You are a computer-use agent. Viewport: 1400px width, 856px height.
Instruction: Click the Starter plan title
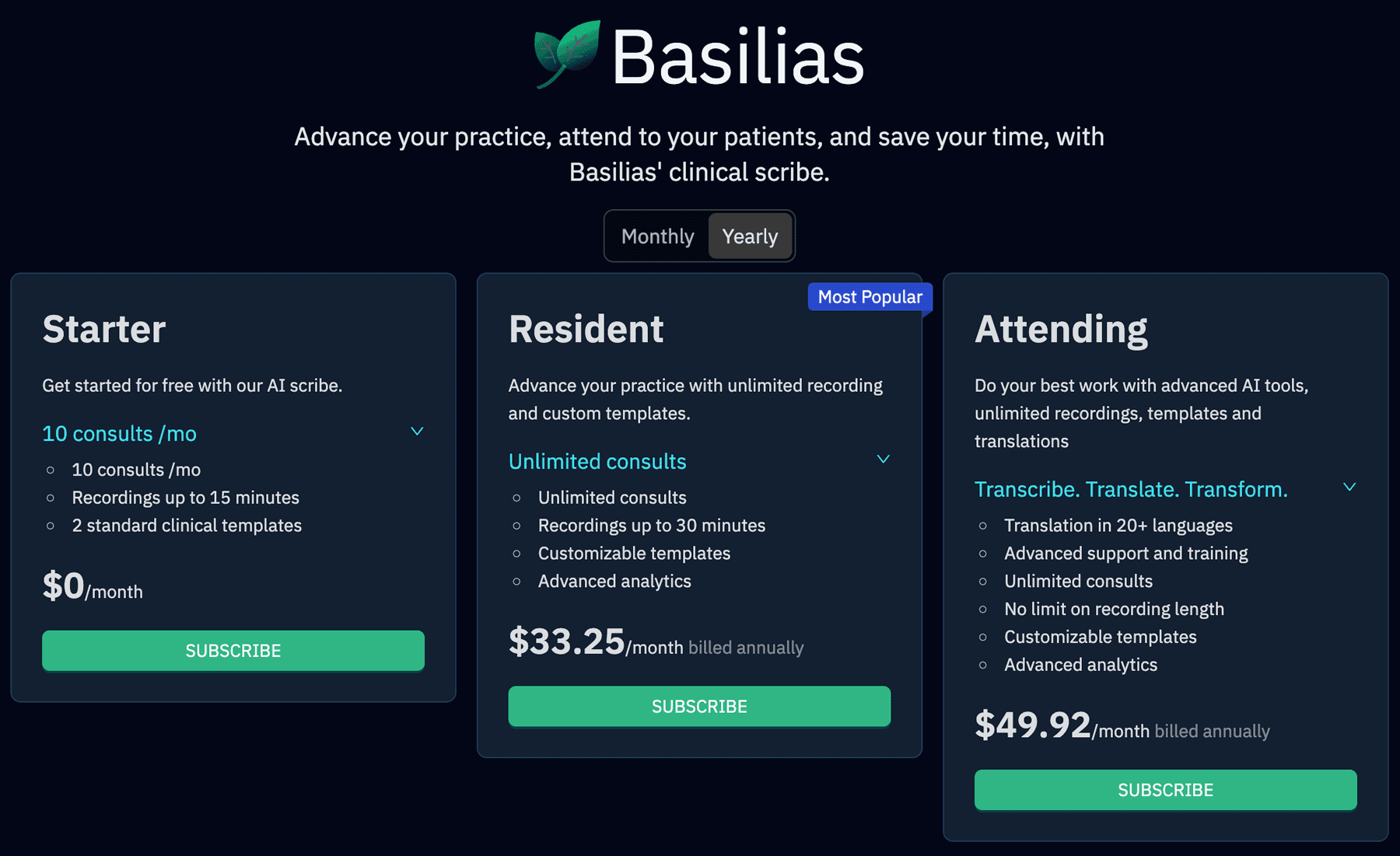(104, 329)
